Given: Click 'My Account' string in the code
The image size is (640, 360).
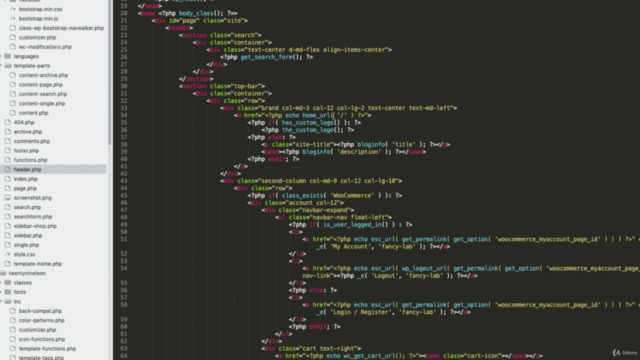Looking at the screenshot, I should point(351,247).
